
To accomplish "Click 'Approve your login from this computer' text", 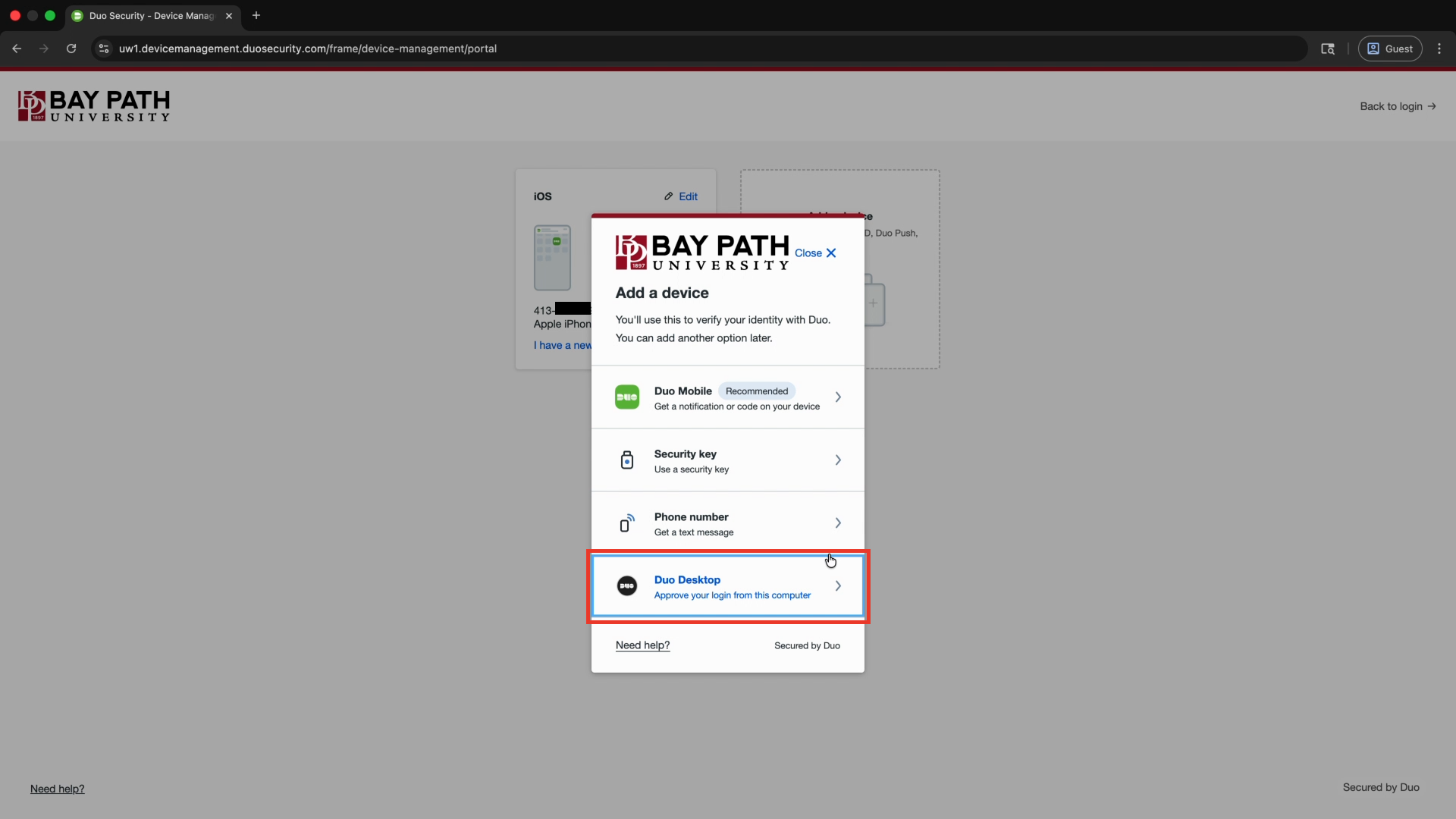I will click(733, 595).
